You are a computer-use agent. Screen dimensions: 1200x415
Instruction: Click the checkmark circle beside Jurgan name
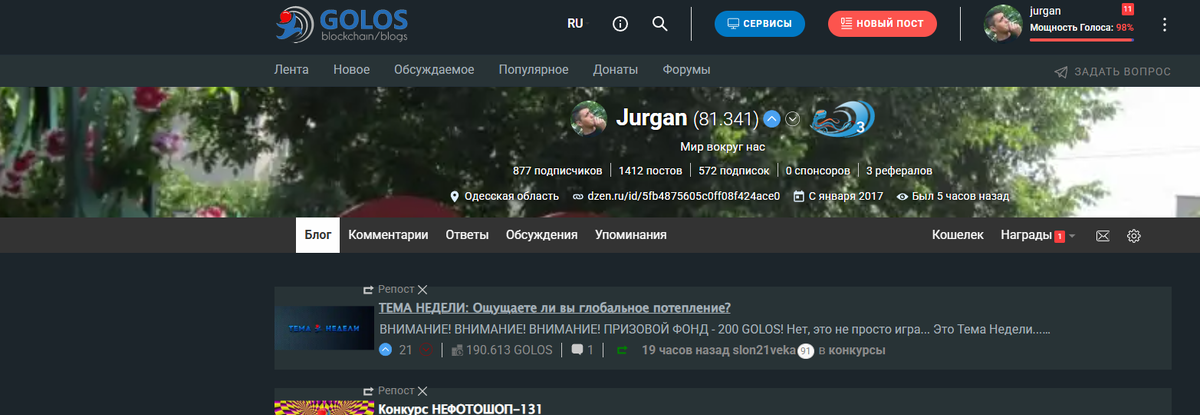coord(793,119)
